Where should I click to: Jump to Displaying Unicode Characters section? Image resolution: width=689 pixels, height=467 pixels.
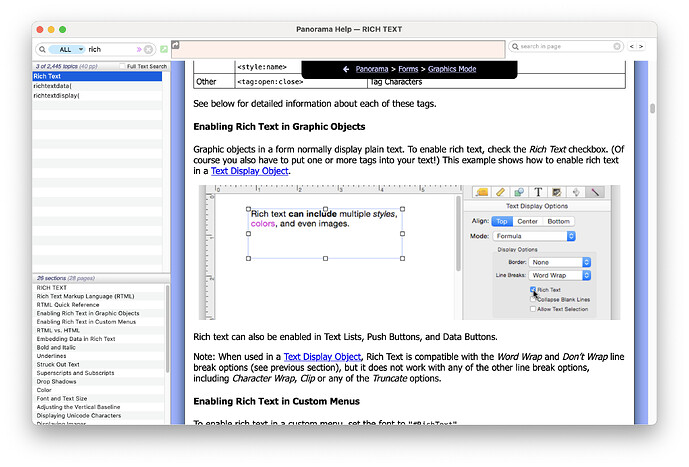tap(79, 416)
